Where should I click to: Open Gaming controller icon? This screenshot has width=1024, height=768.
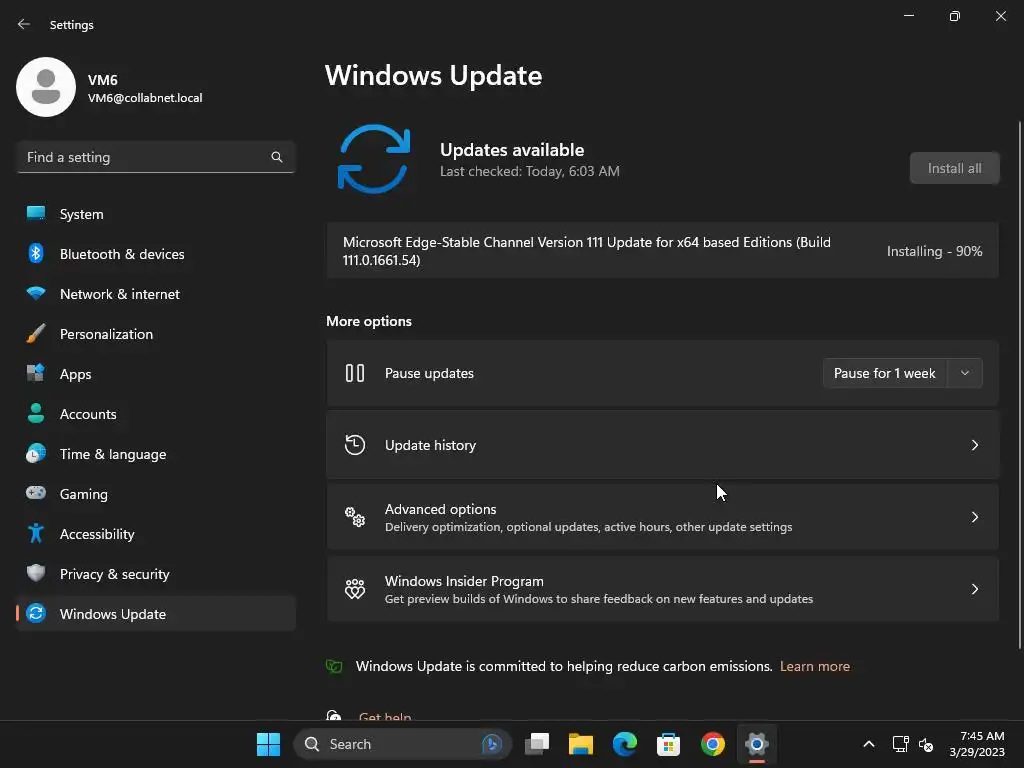pyautogui.click(x=36, y=493)
